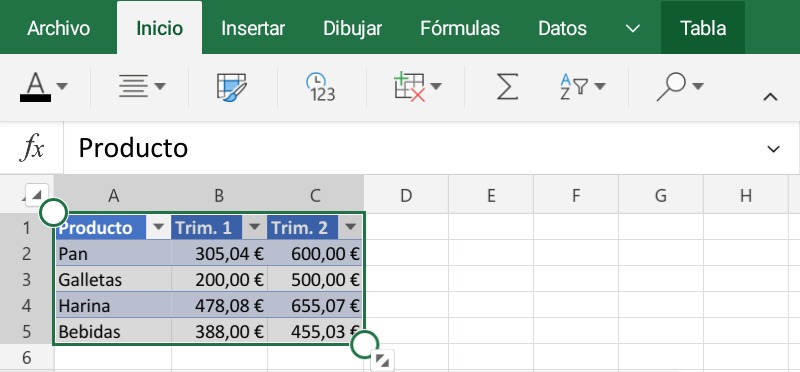Select cell with 455,03 €
The width and height of the screenshot is (800, 372).
[315, 331]
